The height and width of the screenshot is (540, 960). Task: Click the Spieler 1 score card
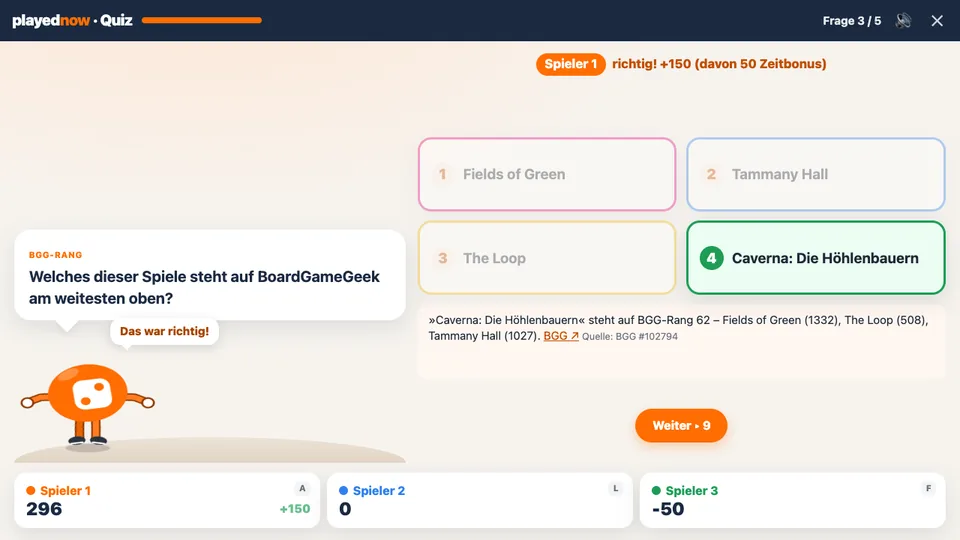click(x=167, y=500)
